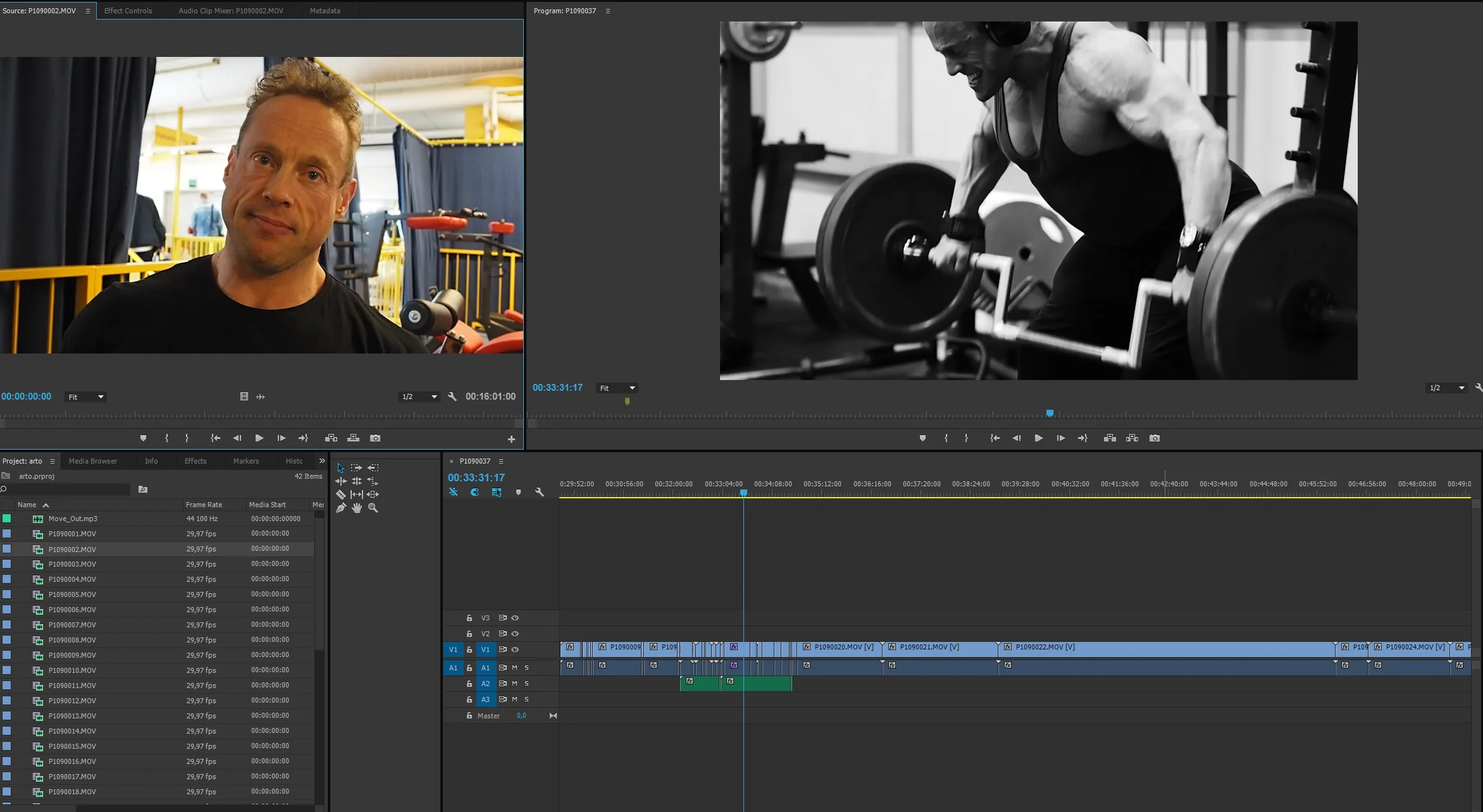Open the Media Browser tab
Image resolution: width=1483 pixels, height=812 pixels.
coord(93,461)
